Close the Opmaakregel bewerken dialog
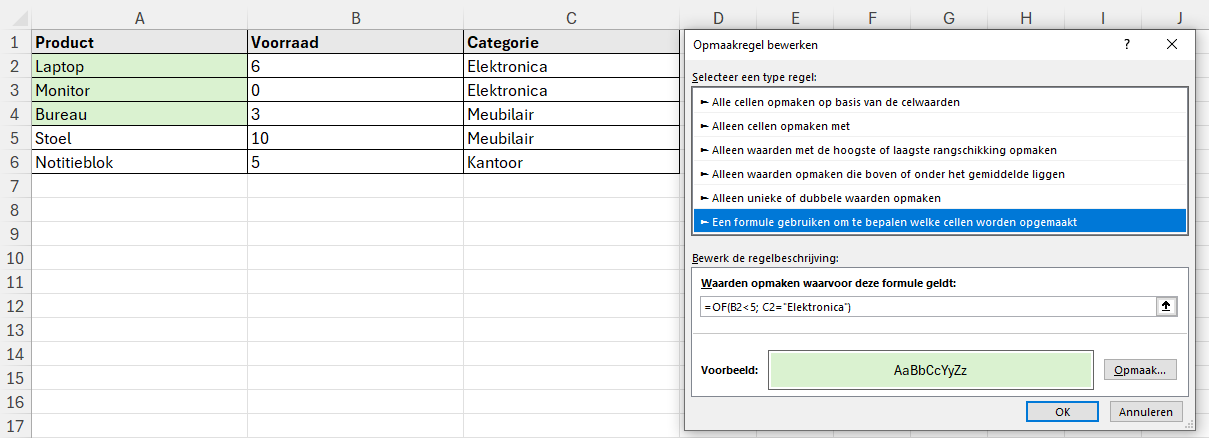 [1173, 45]
